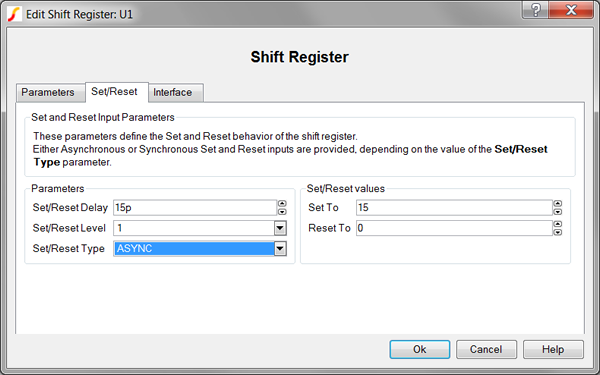Viewport: 600px width, 375px height.
Task: Increment the Reset To value
Action: tap(558, 224)
